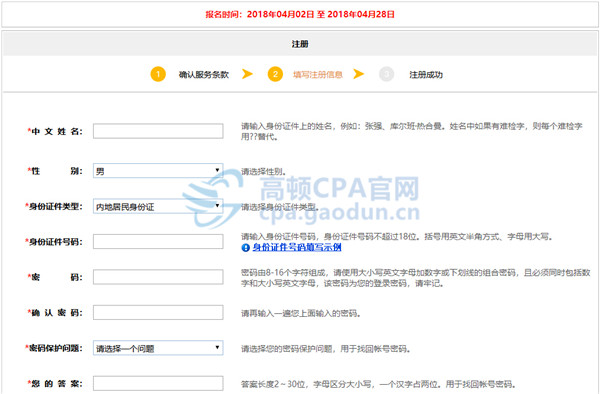Click the 确认密码 input field

click(158, 313)
